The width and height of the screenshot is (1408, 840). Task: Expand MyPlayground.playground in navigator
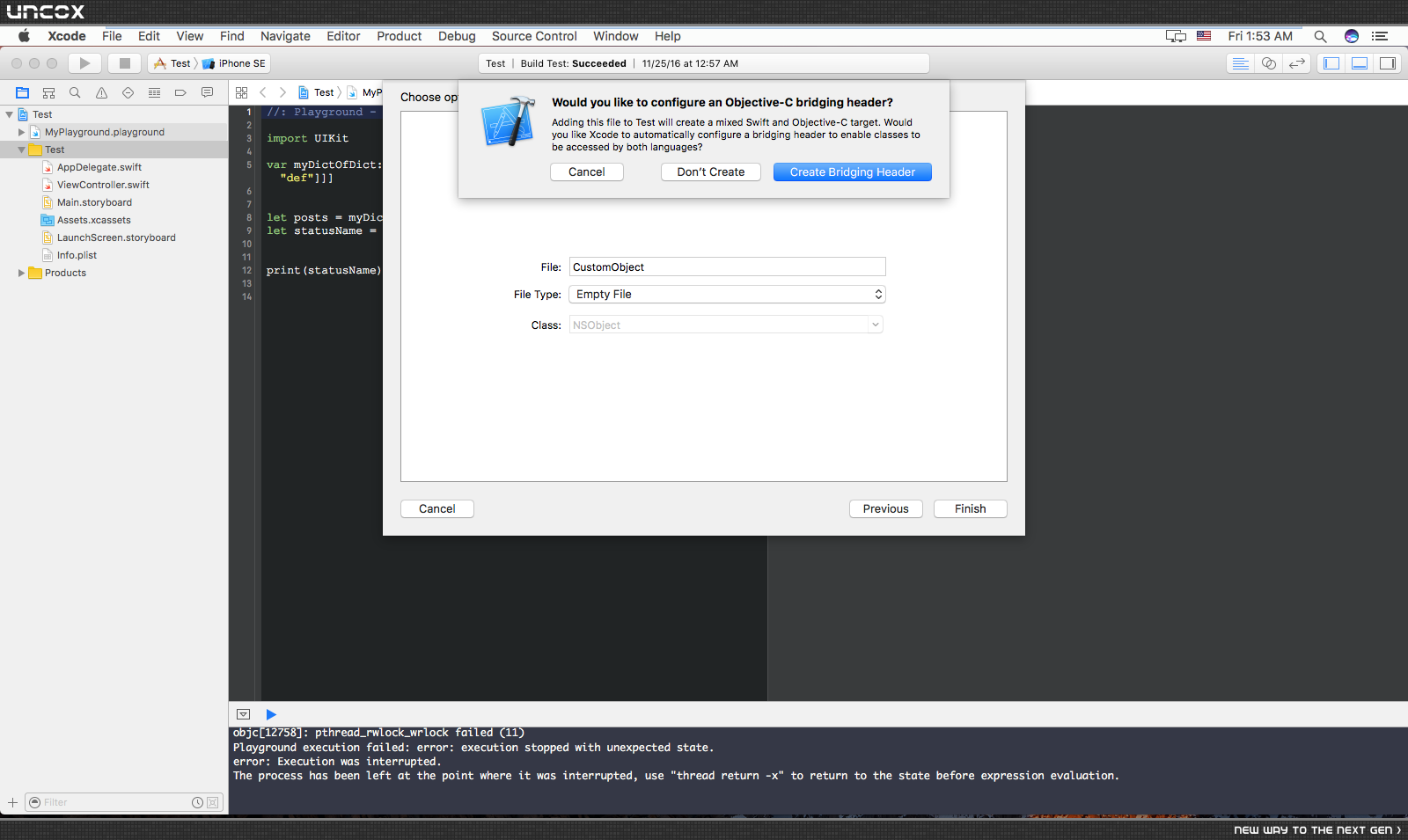22,132
